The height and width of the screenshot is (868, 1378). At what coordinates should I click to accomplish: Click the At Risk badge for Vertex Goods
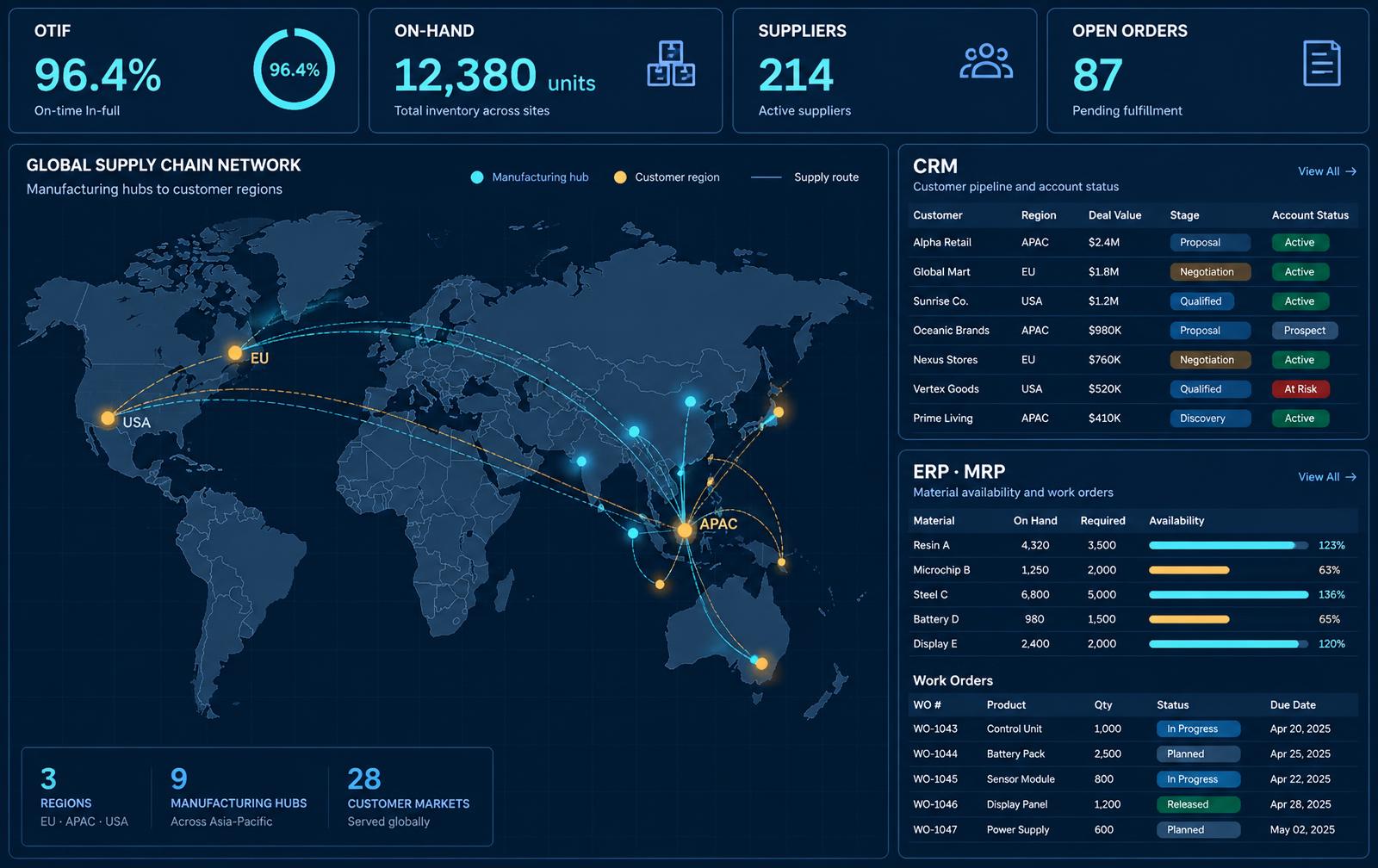tap(1300, 389)
